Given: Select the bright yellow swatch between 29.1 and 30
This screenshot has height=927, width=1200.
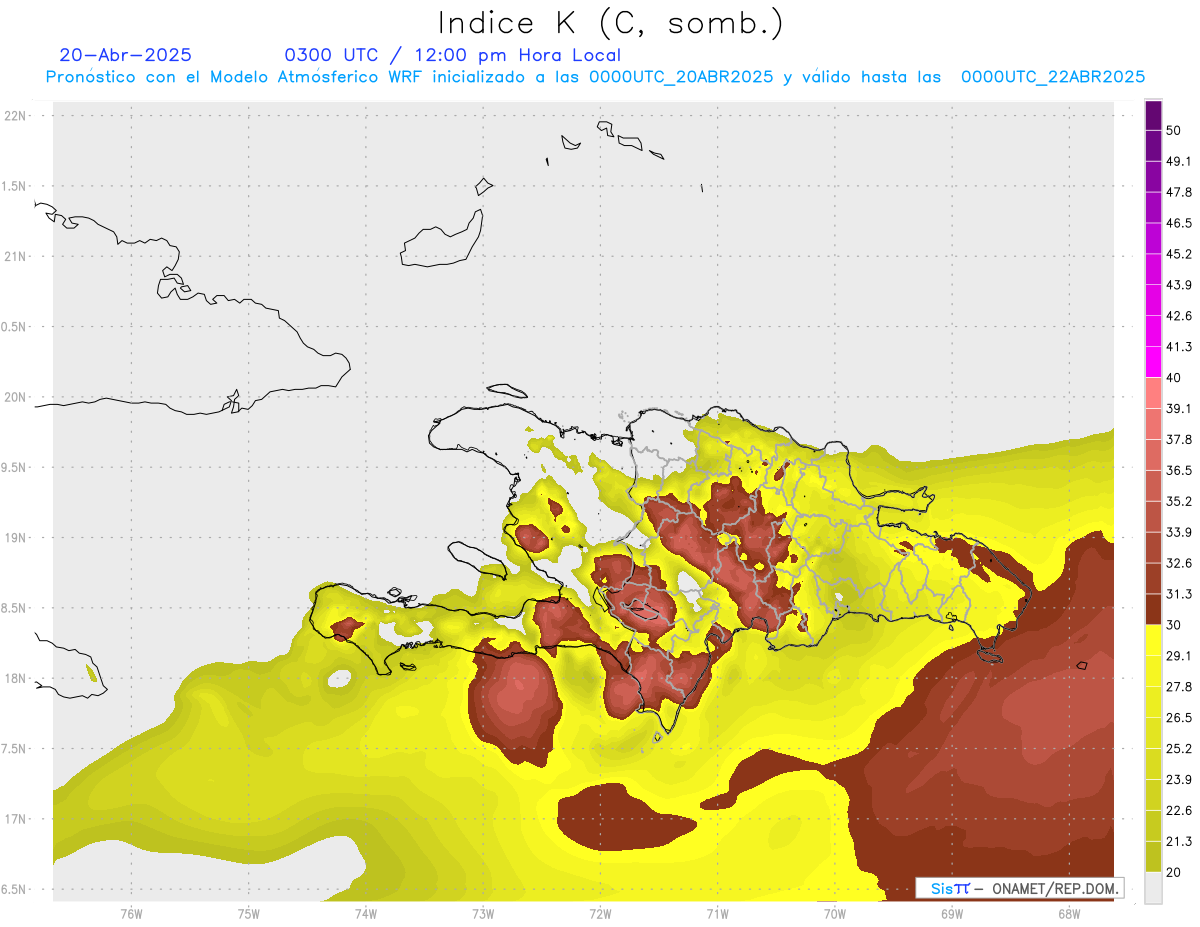Looking at the screenshot, I should [1154, 640].
